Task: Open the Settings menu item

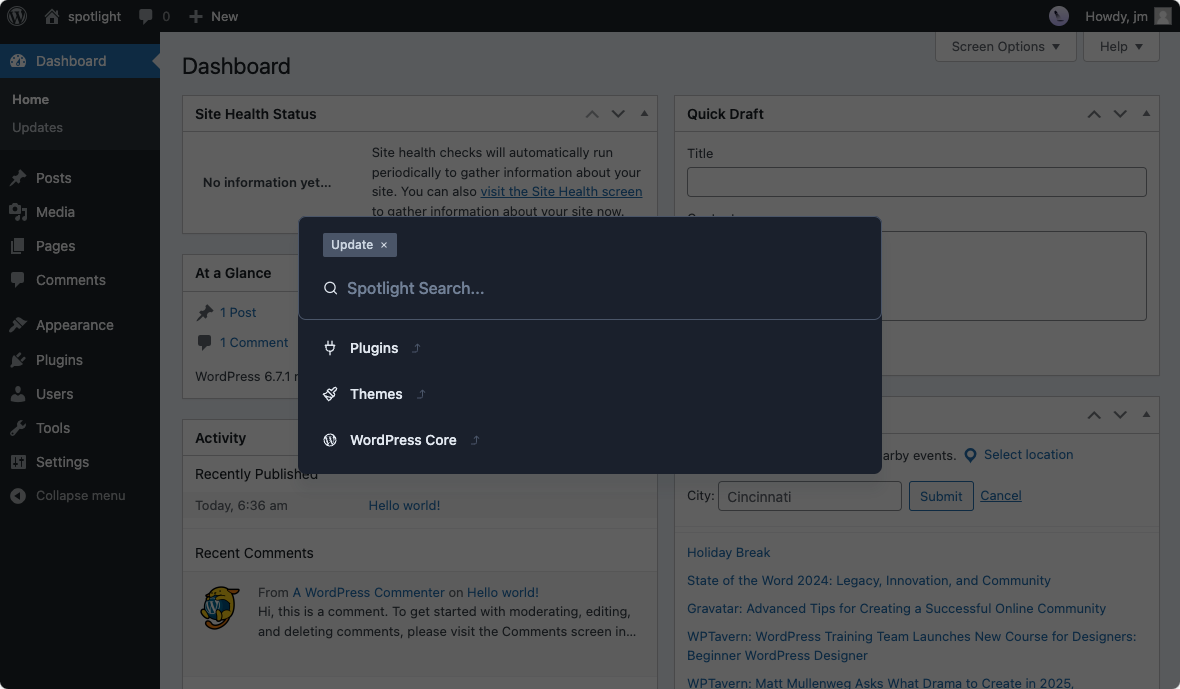Action: coord(80,462)
